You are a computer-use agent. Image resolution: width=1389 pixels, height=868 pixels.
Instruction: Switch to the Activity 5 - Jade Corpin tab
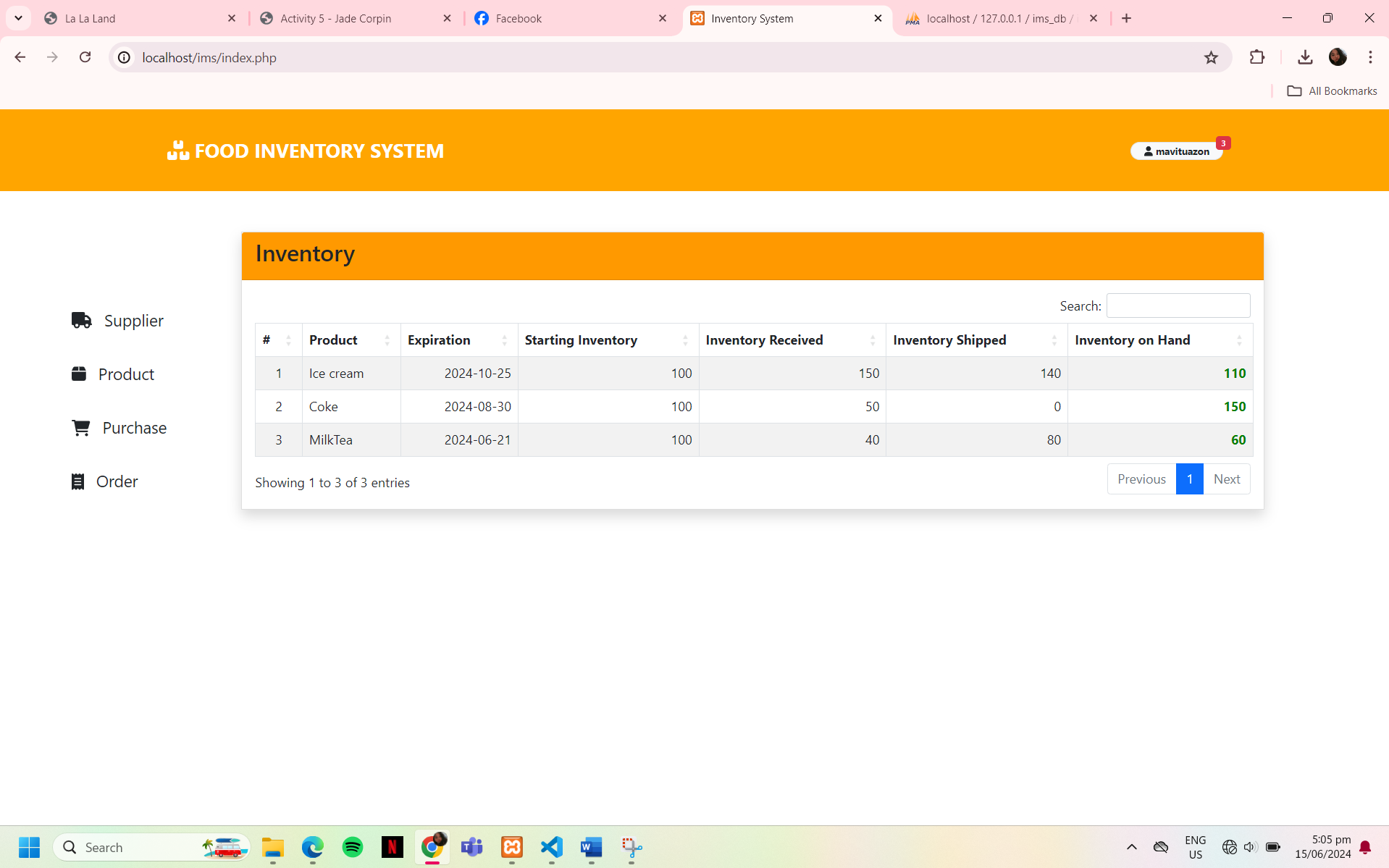tap(336, 19)
